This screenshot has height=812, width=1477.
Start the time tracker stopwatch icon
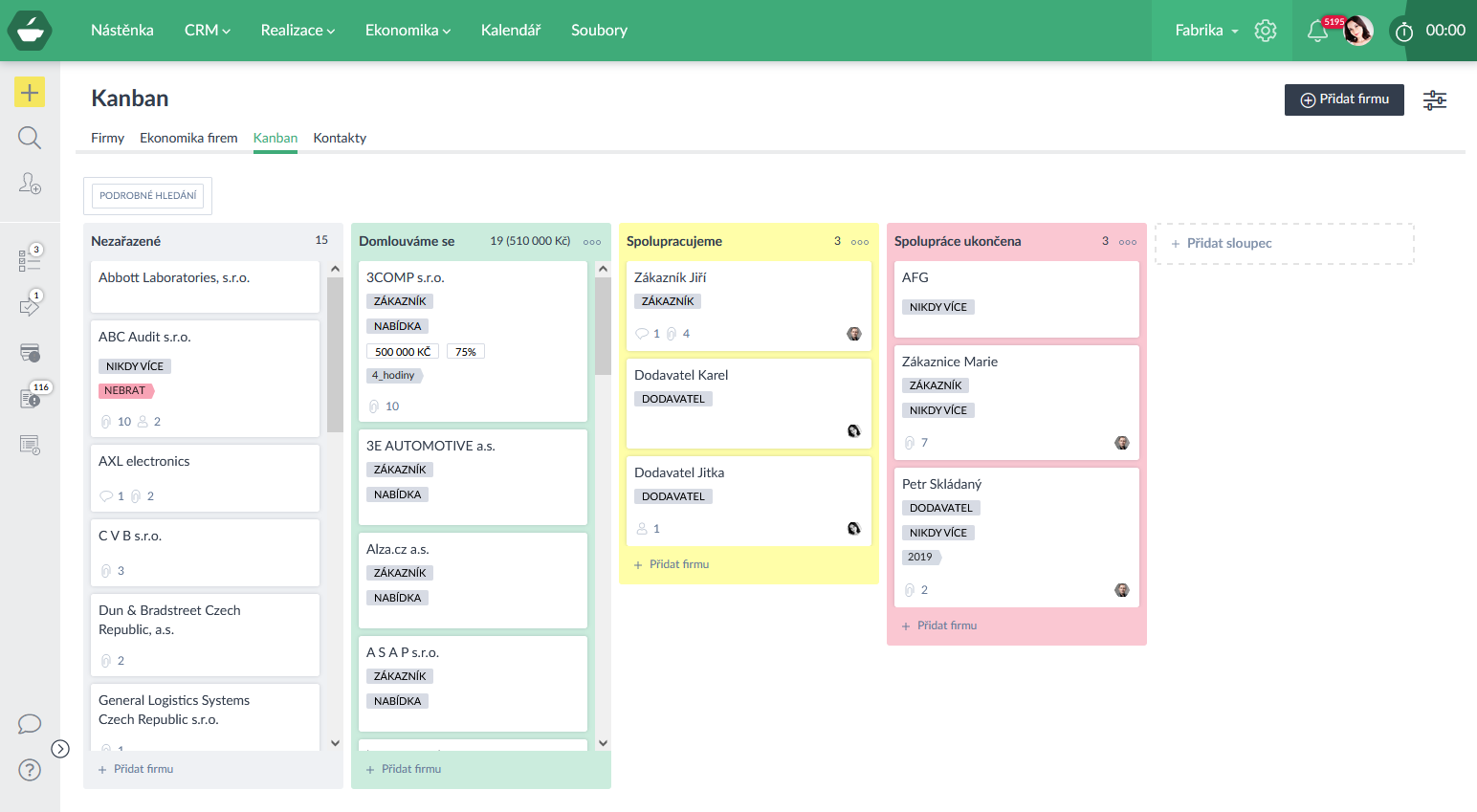[1403, 32]
